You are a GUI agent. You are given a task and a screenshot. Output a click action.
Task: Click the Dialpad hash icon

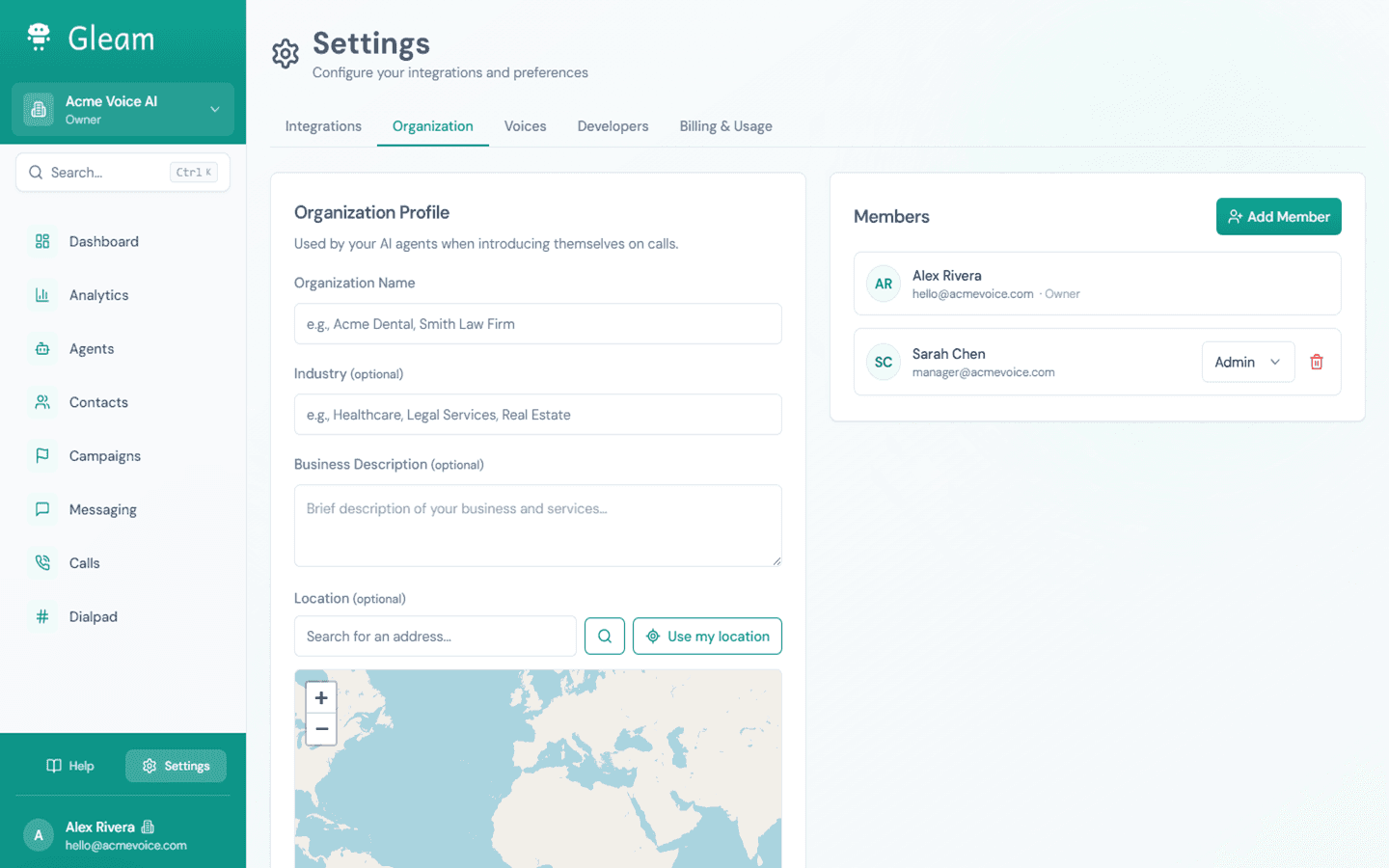tap(42, 616)
